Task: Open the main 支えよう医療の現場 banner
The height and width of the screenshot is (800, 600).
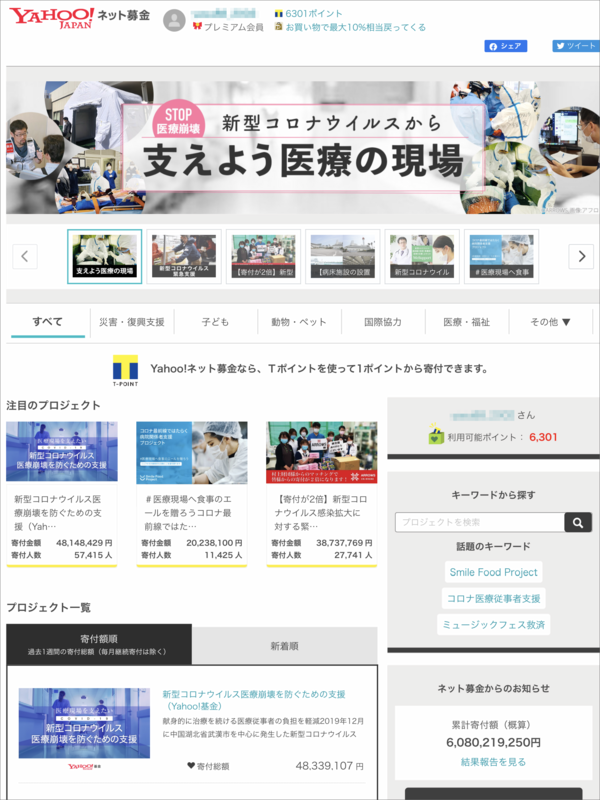Action: 303,147
